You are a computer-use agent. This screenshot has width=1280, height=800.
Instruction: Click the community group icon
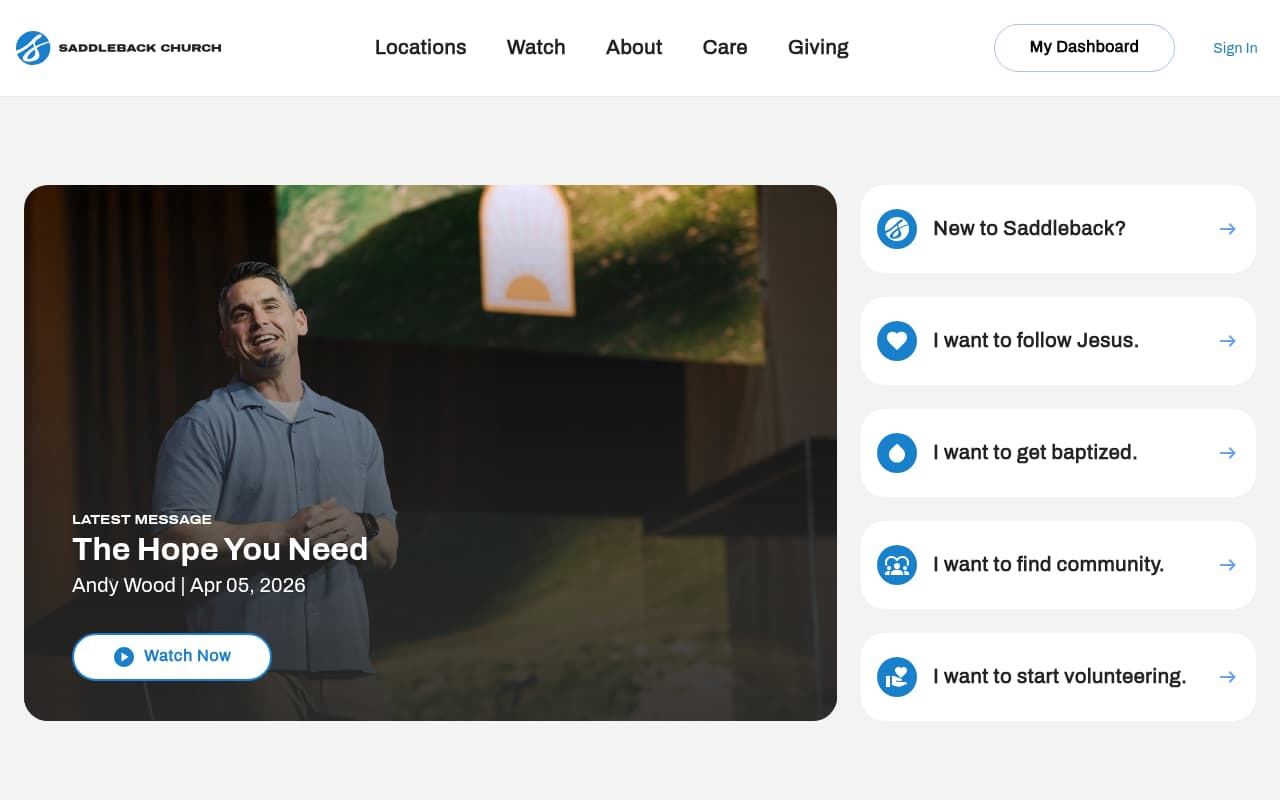point(897,565)
